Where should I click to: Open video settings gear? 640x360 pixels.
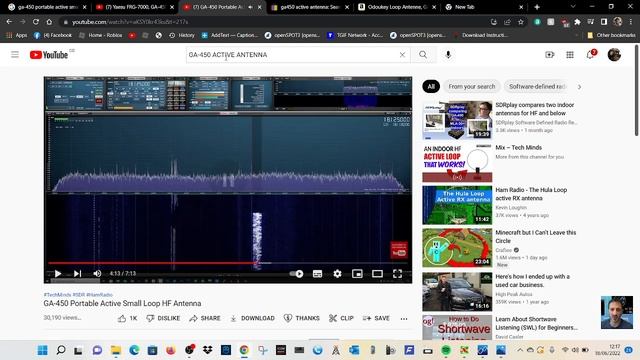tap(337, 273)
